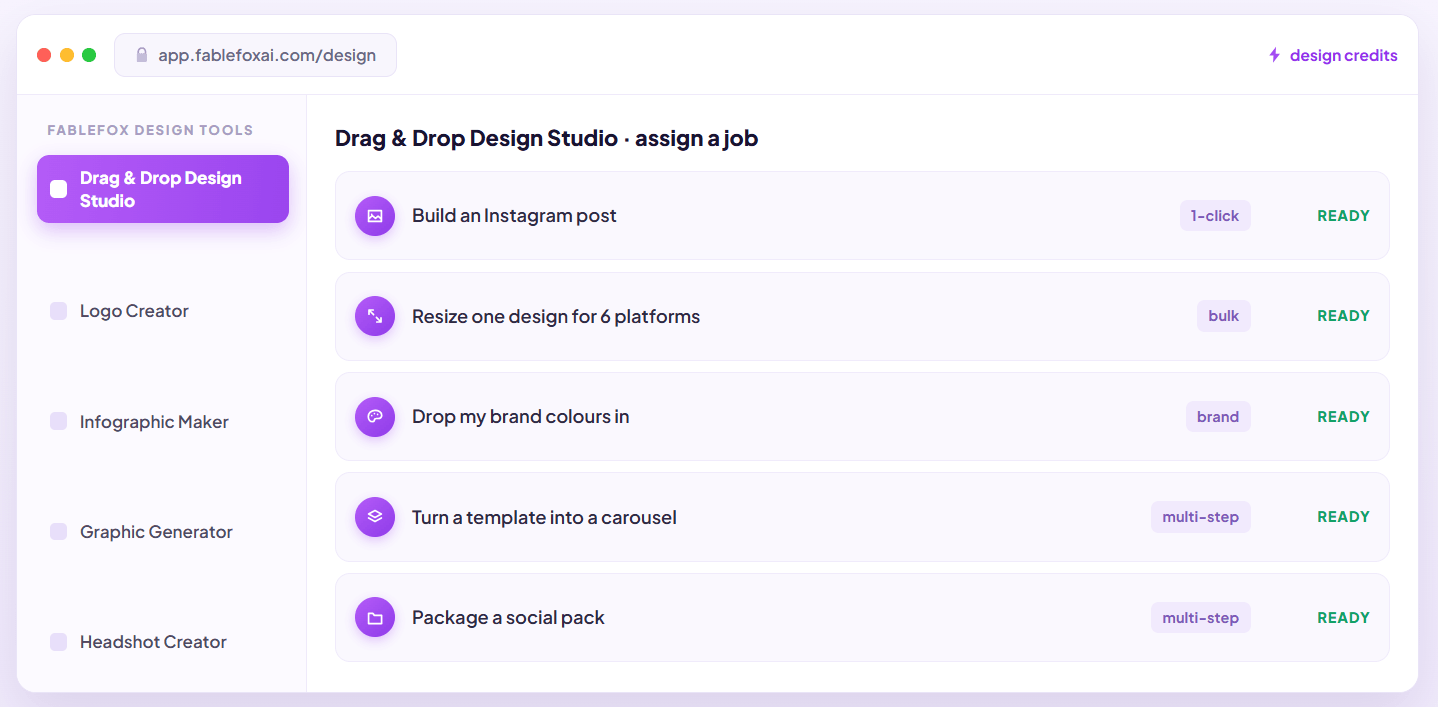The width and height of the screenshot is (1438, 707).
Task: Click READY status on Instagram post row
Action: click(x=1343, y=216)
